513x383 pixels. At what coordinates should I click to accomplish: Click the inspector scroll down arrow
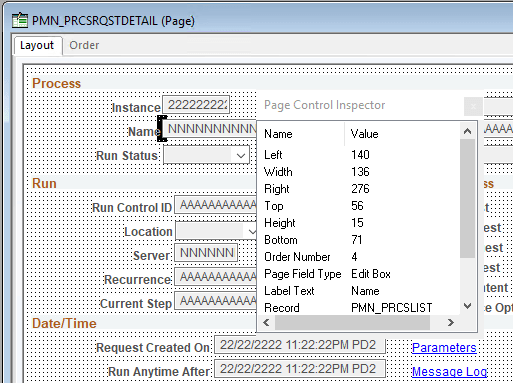click(x=467, y=306)
